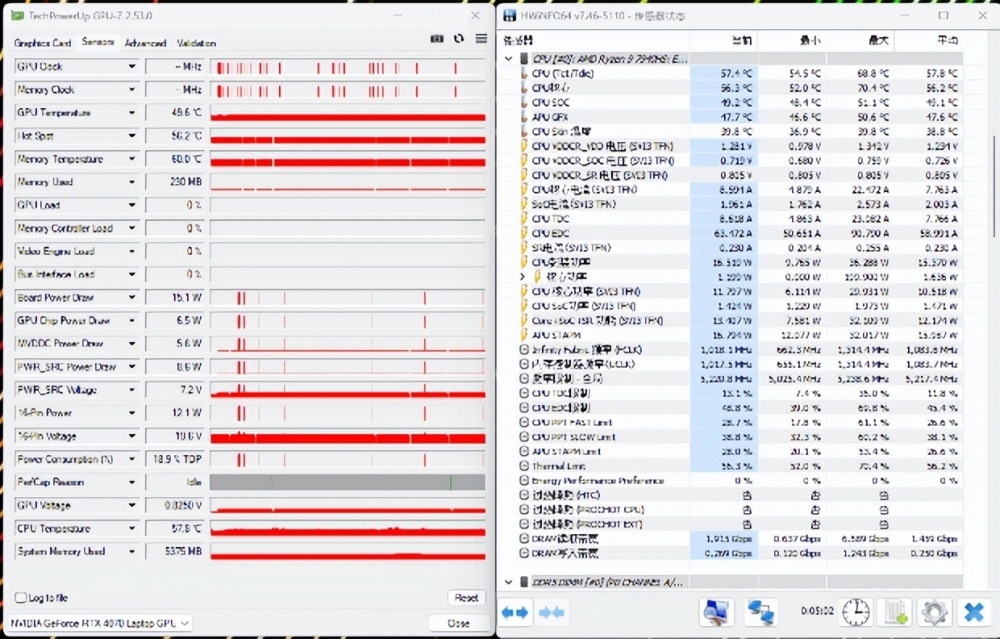Click the CPU PPT FAST Limit circle icon
Viewport: 1000px width, 639px height.
coord(524,422)
